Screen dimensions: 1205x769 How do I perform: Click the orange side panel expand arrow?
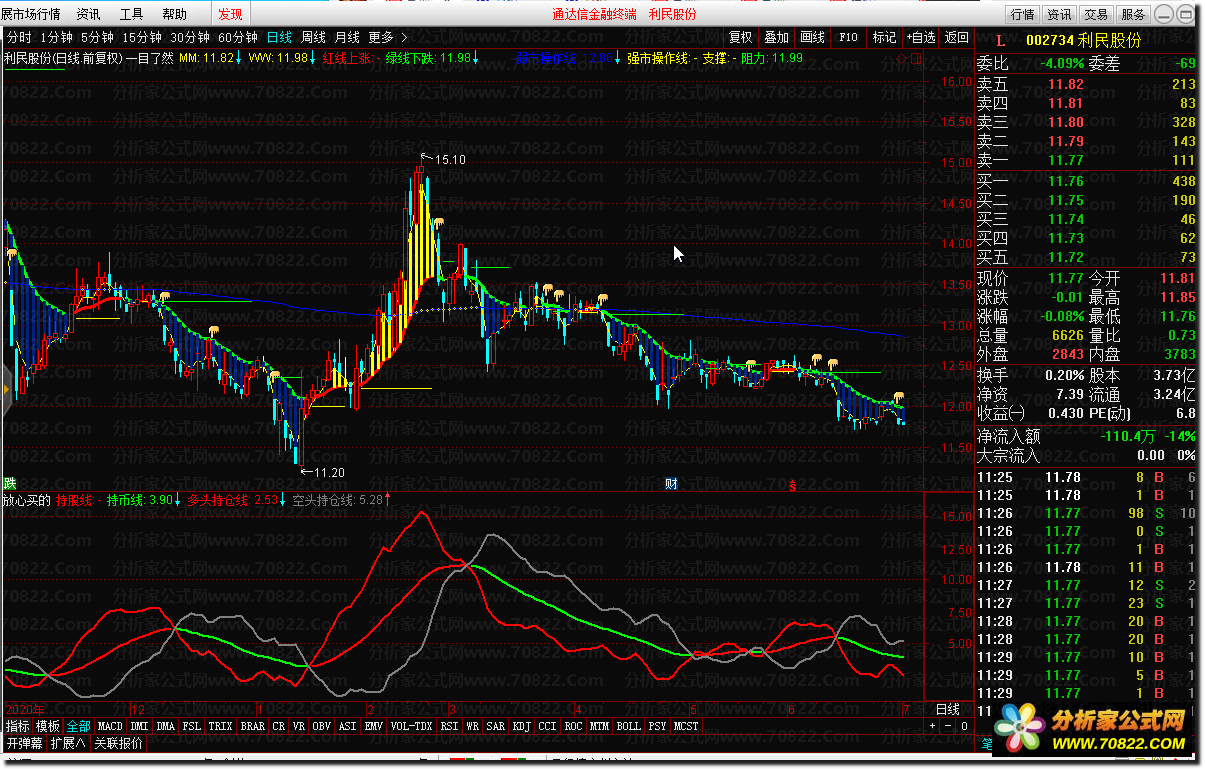point(5,388)
